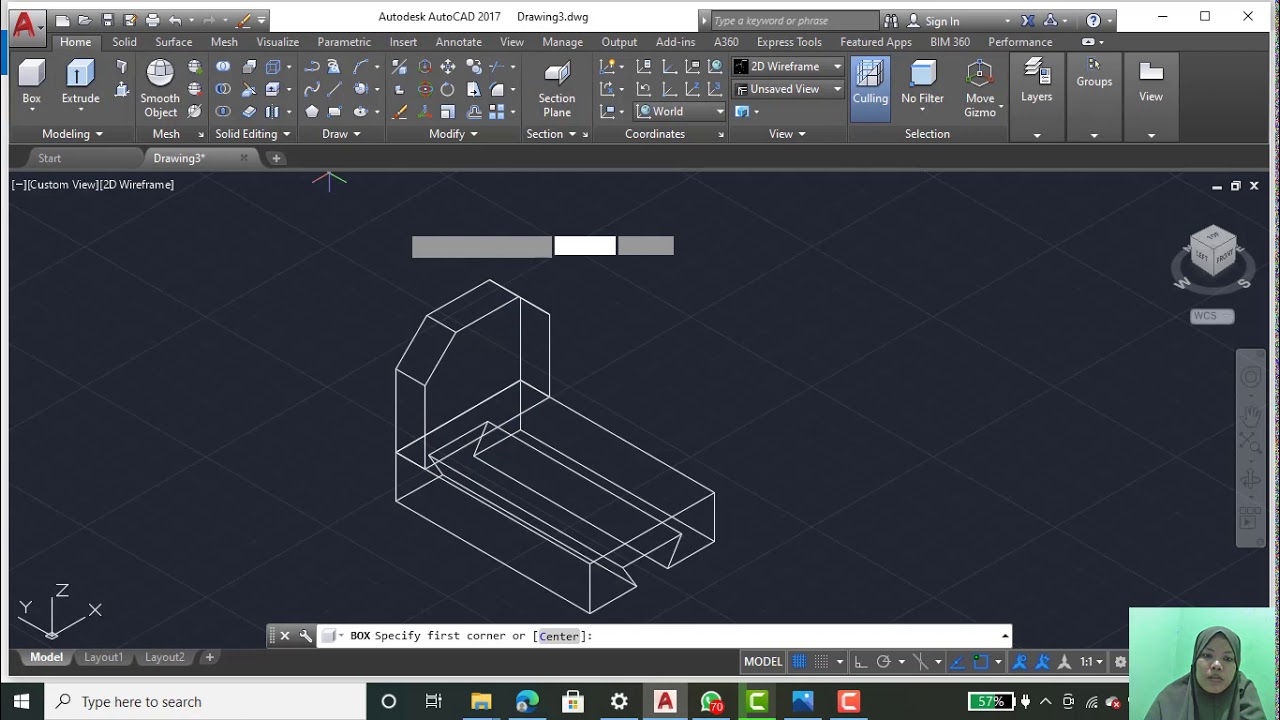Open WhatsApp from the taskbar

click(711, 701)
